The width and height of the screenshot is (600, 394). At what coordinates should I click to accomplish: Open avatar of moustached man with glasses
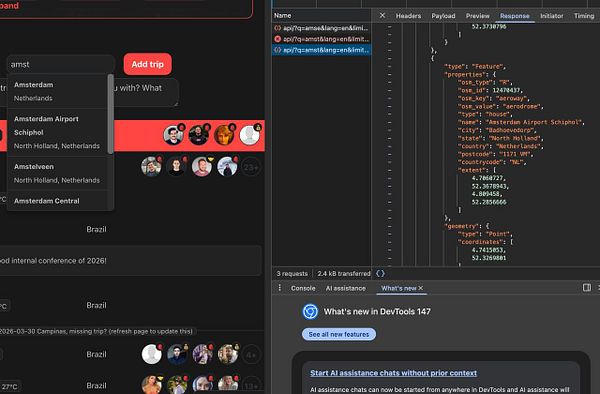pos(173,135)
